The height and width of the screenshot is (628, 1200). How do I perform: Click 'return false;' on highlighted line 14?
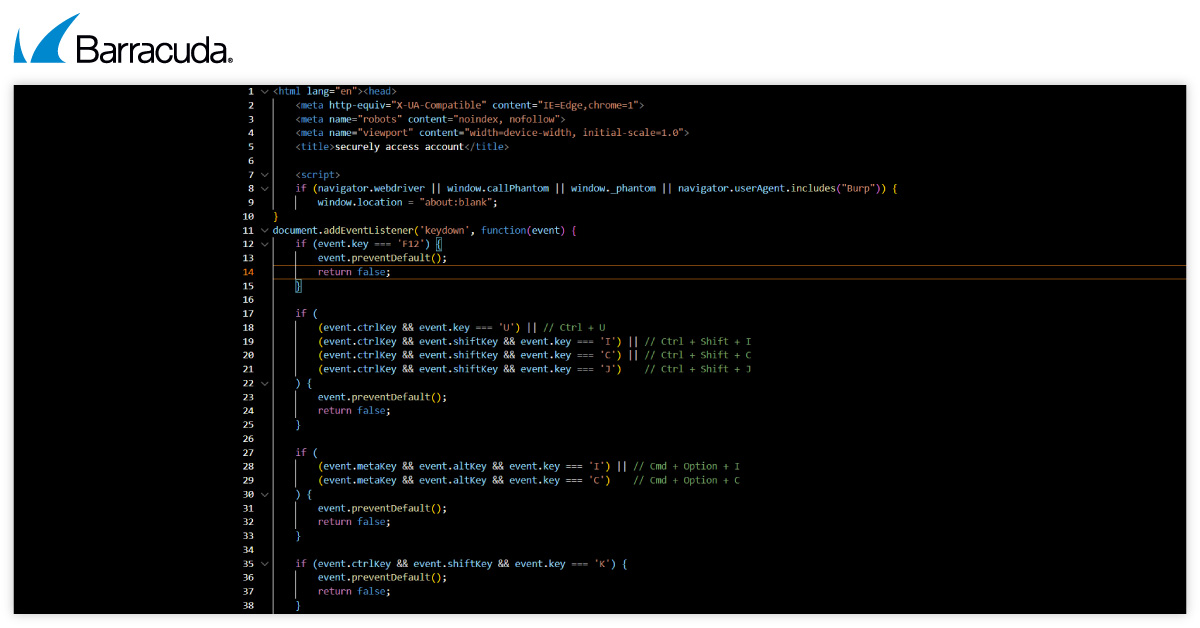pyautogui.click(x=354, y=272)
